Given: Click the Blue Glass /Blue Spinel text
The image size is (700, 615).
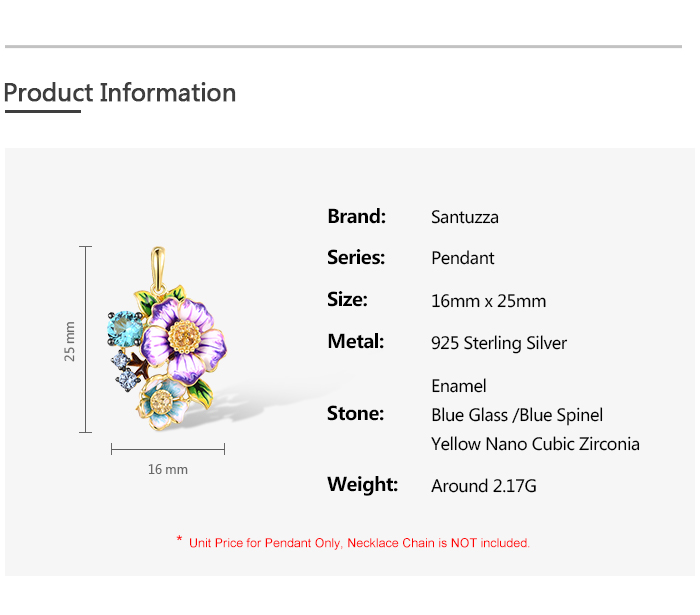Looking at the screenshot, I should [x=517, y=415].
